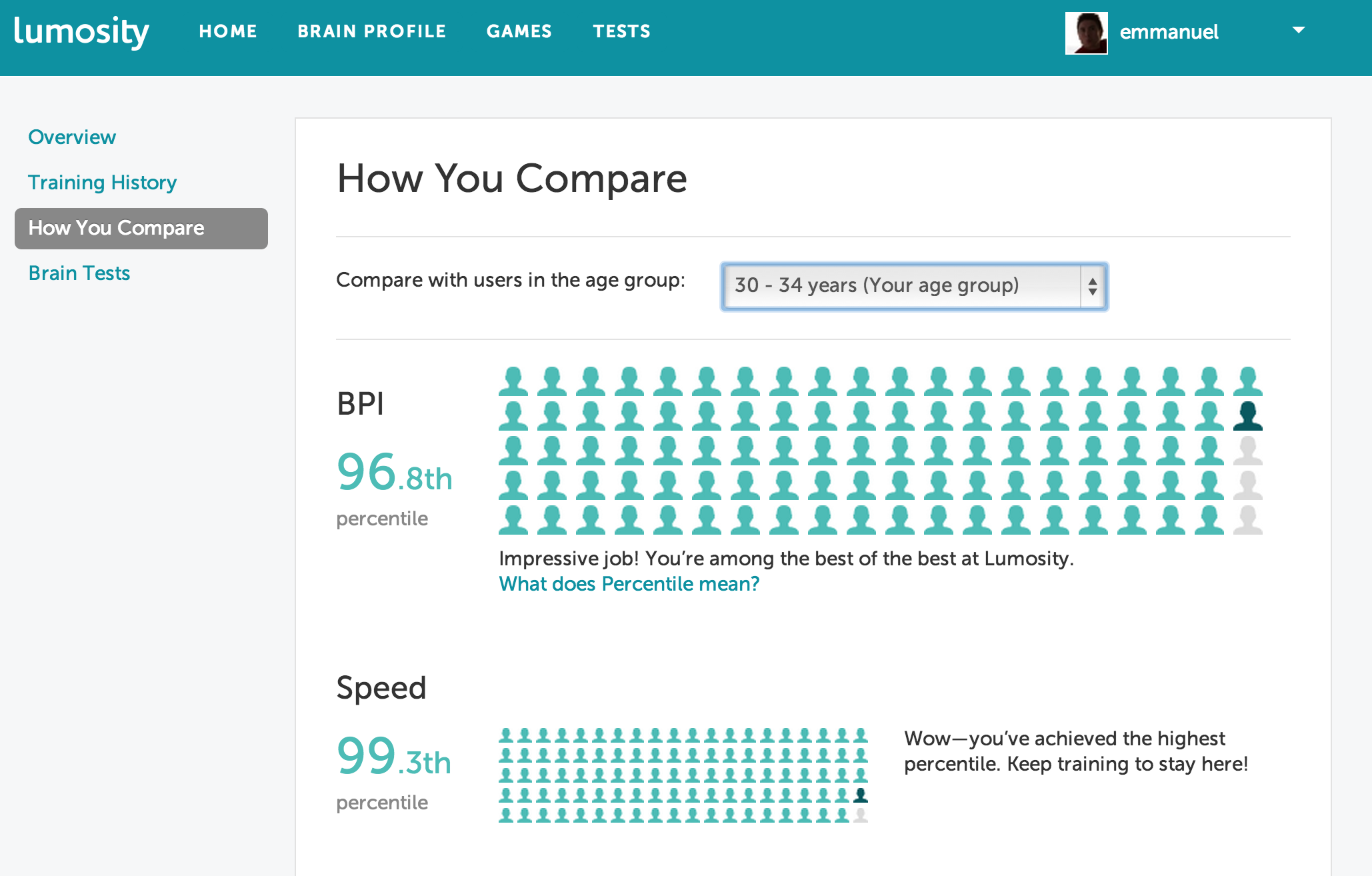Viewport: 1372px width, 876px height.
Task: Open the Training History sidebar link
Action: (x=102, y=183)
